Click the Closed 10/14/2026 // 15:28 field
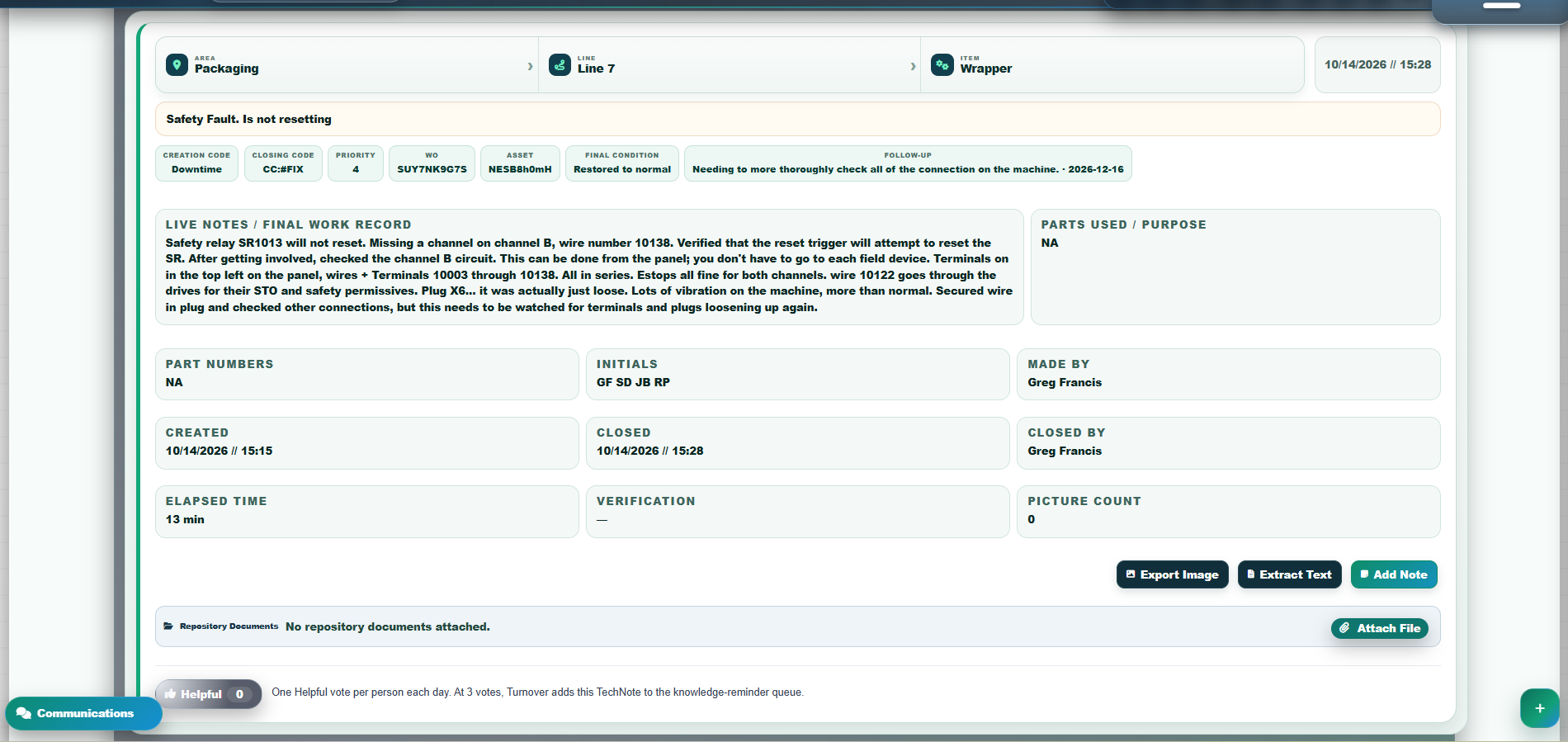Viewport: 1568px width, 742px height. pos(798,442)
